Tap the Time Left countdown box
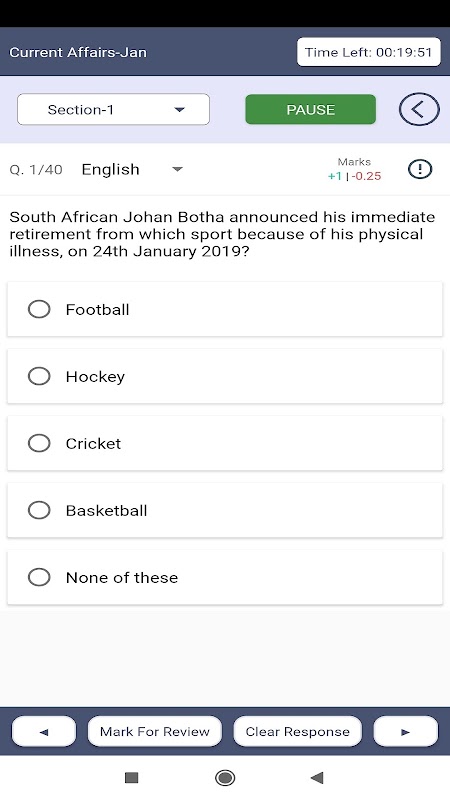Viewport: 450px width, 800px height. pos(368,52)
